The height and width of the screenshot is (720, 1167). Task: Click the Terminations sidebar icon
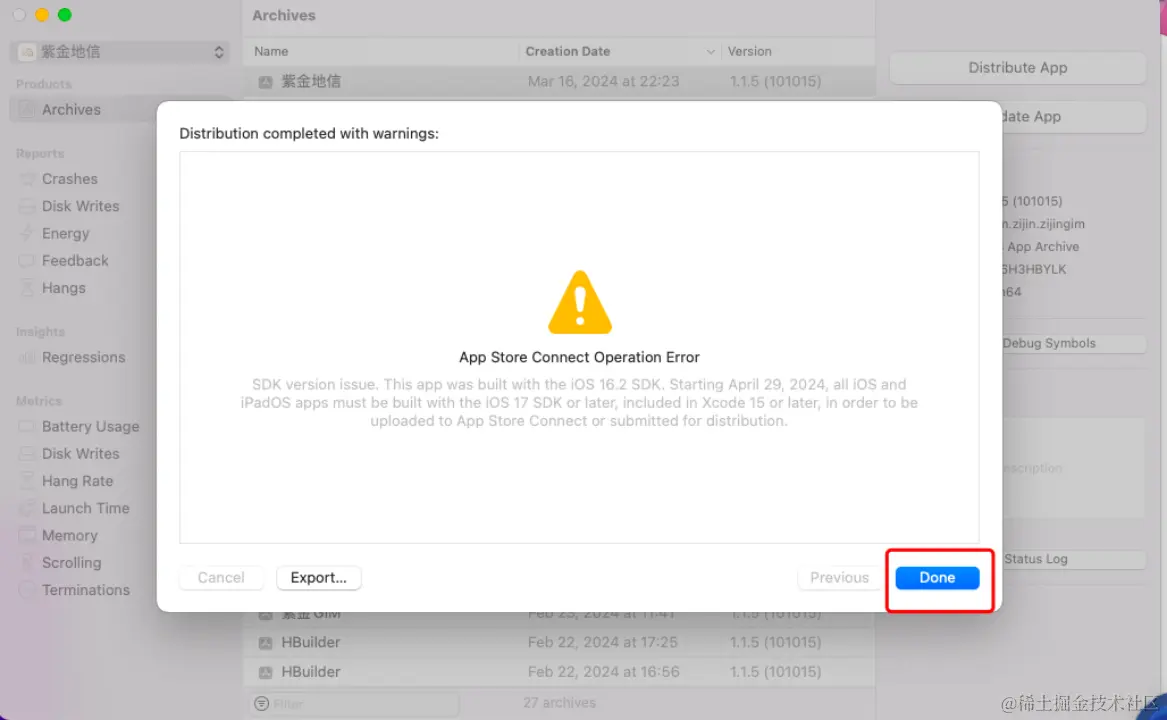(27, 590)
